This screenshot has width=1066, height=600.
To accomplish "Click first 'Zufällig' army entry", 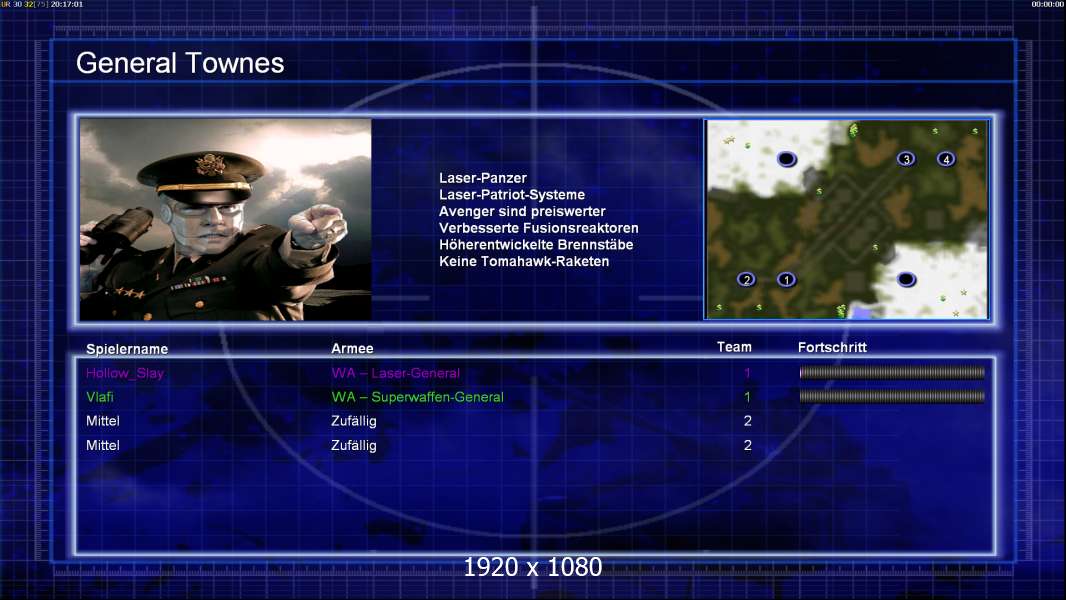I will [x=354, y=421].
